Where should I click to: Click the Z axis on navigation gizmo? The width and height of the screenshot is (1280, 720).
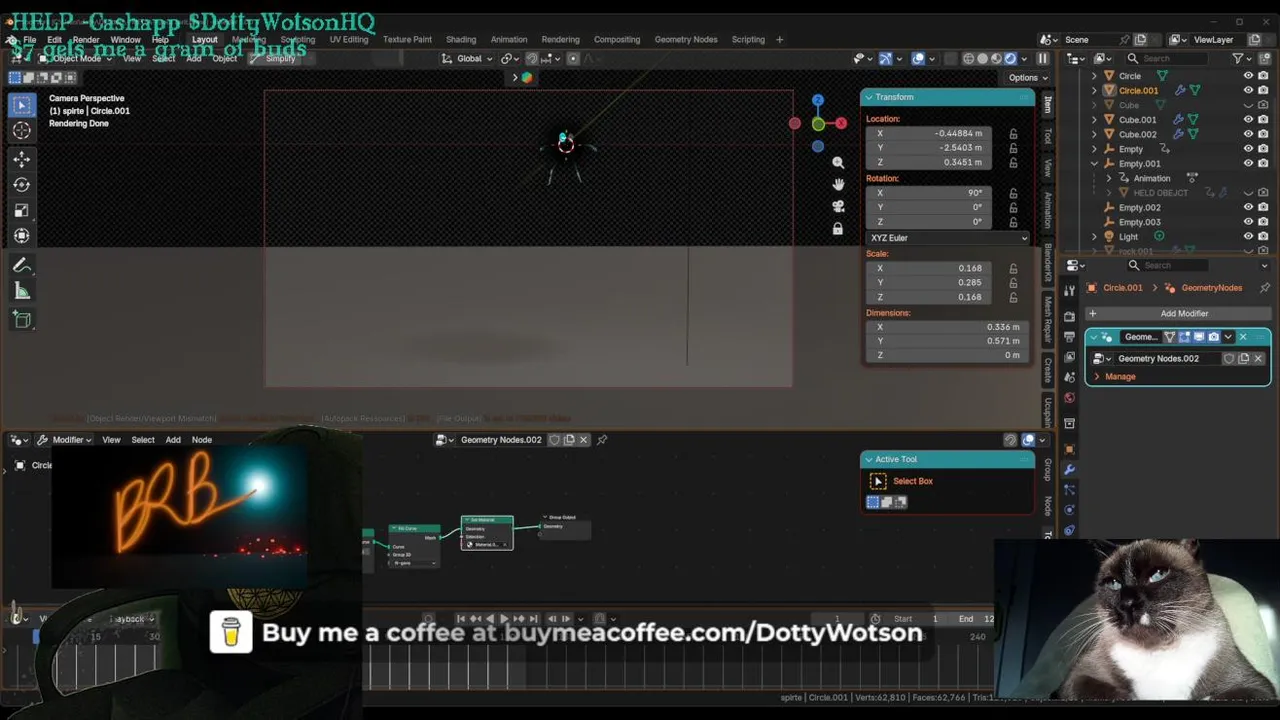click(x=818, y=101)
